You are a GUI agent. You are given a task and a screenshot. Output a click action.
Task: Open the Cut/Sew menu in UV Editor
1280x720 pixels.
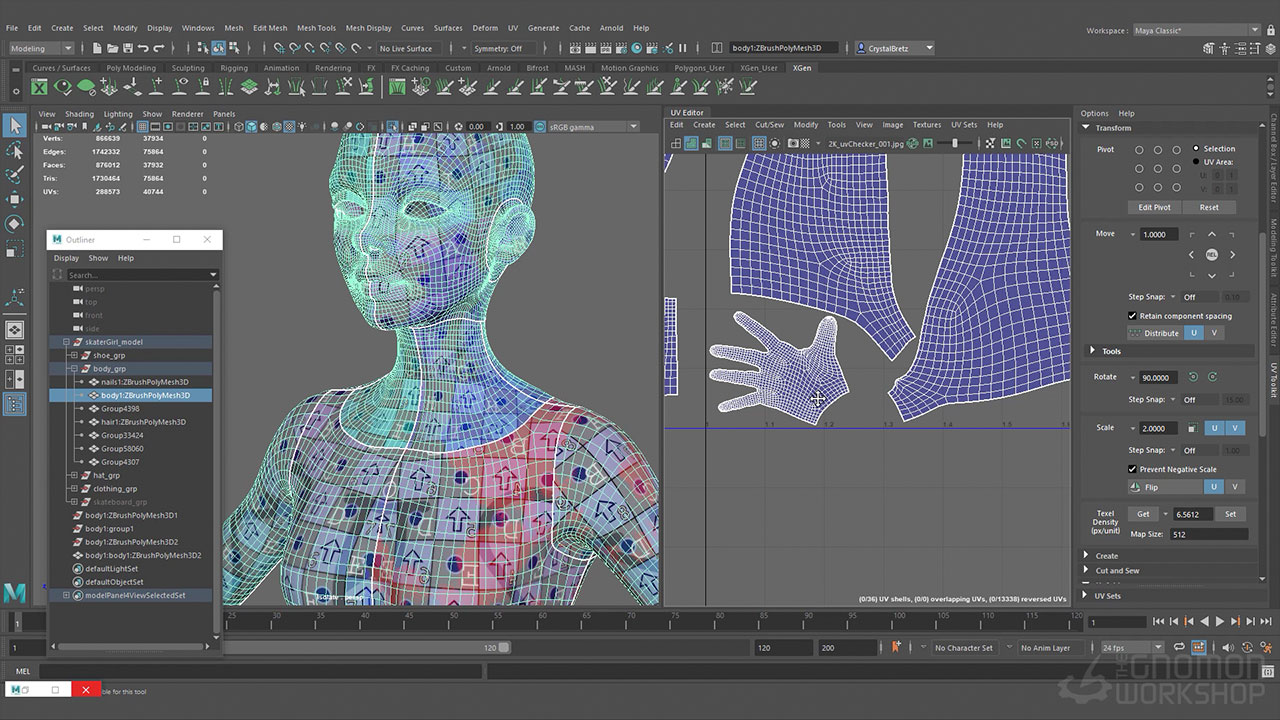pos(769,125)
